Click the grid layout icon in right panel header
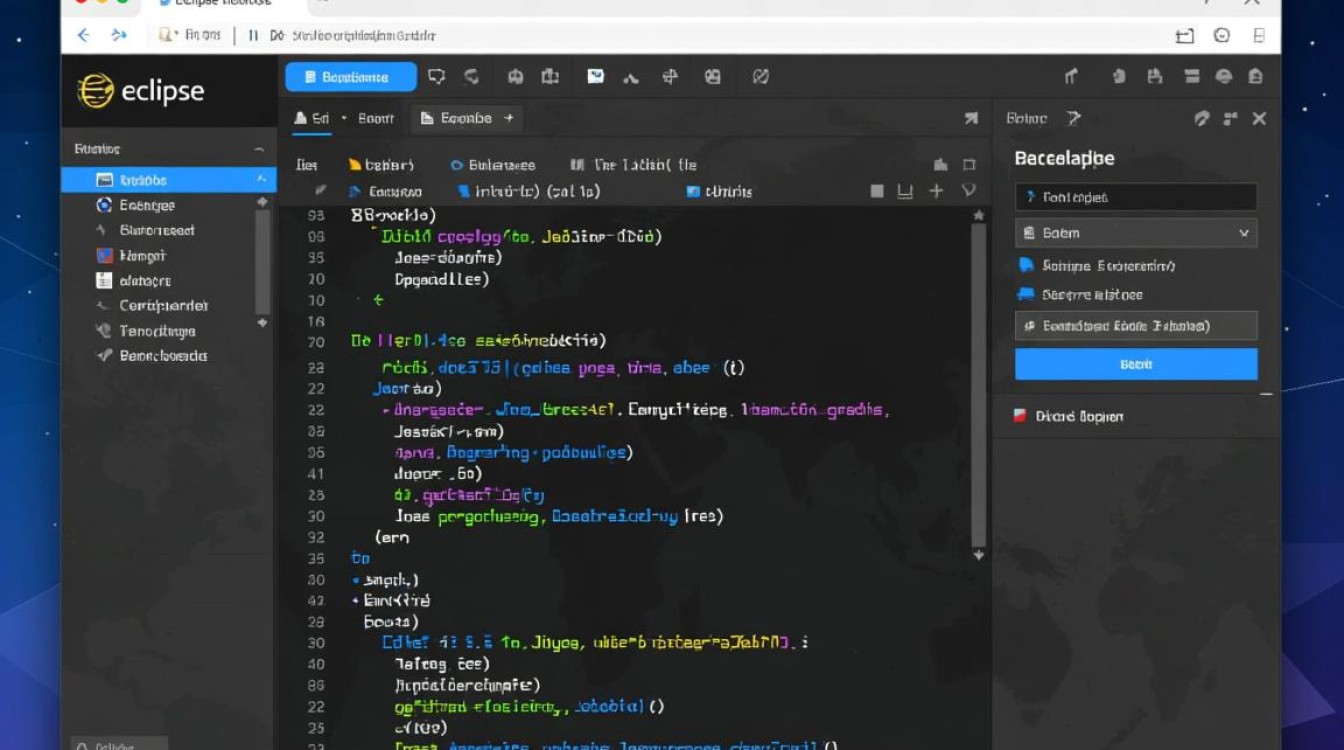Image resolution: width=1344 pixels, height=750 pixels. (x=1230, y=118)
